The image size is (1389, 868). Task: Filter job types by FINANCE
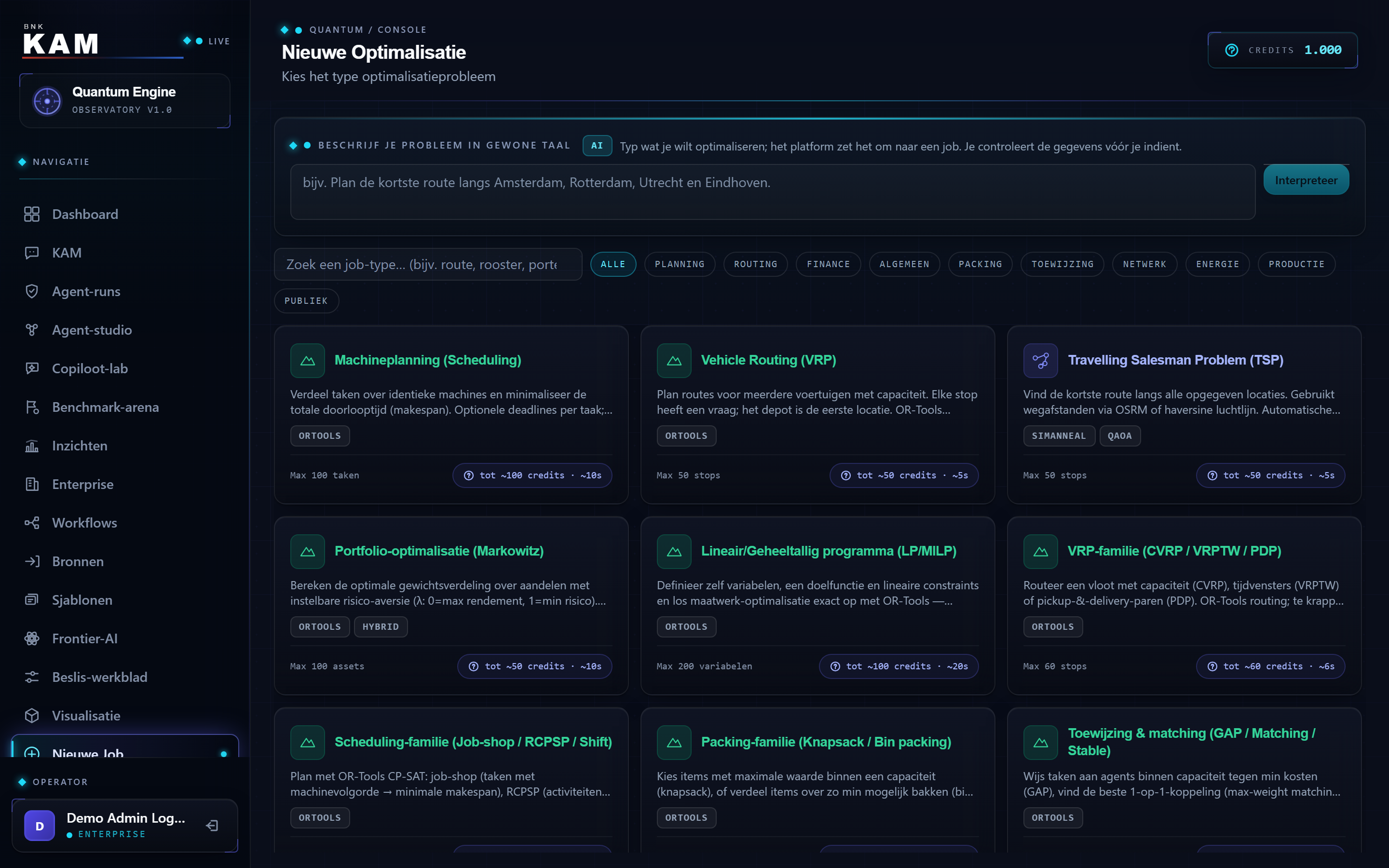828,264
